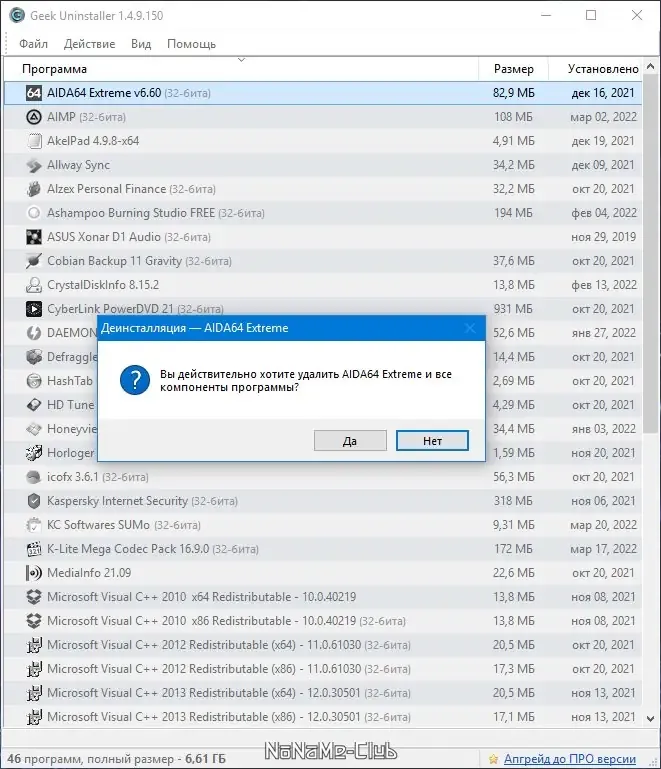
Task: Click the AIDA64 Extreme program icon
Action: pos(34,93)
